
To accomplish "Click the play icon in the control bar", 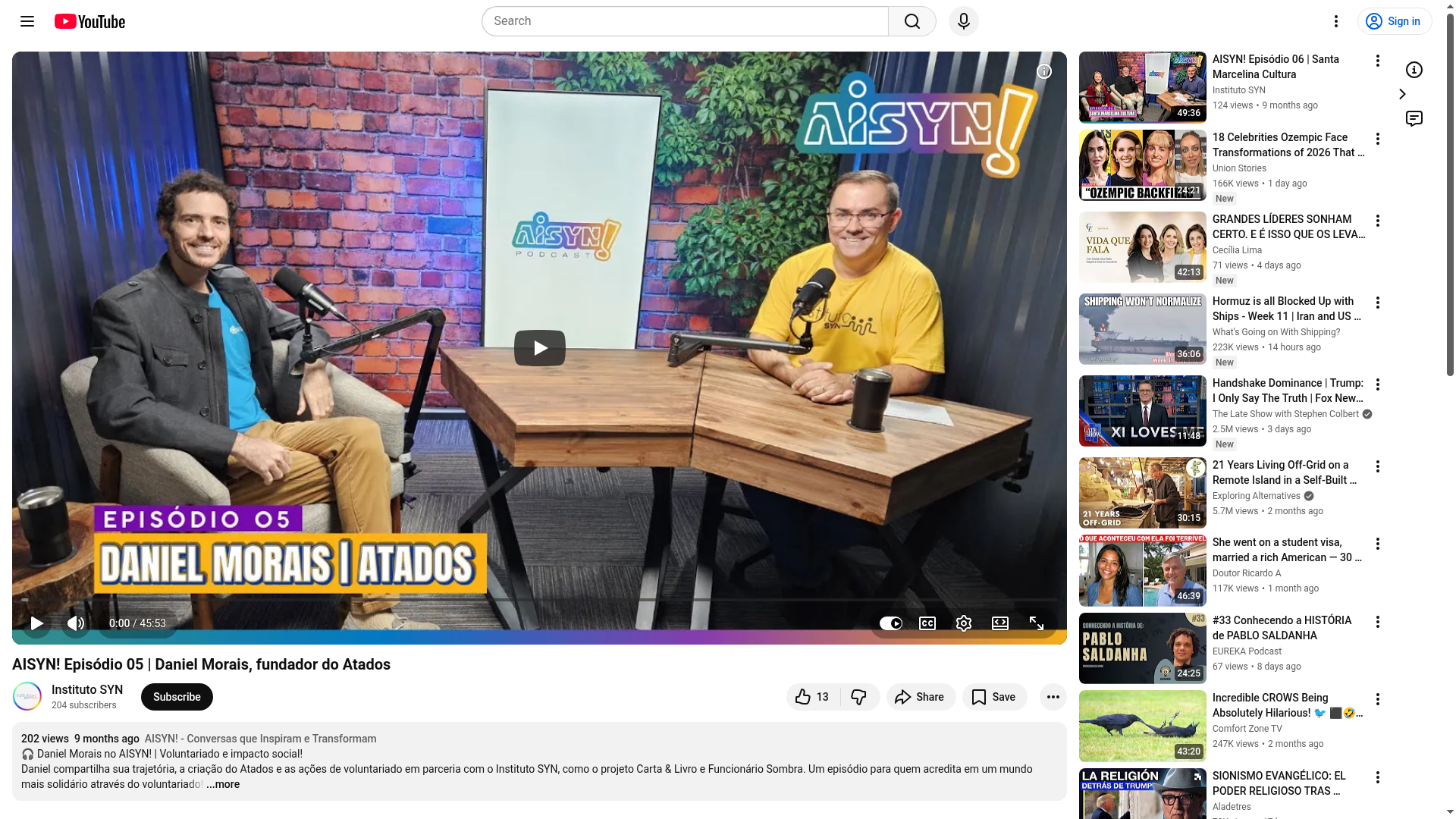I will click(36, 623).
